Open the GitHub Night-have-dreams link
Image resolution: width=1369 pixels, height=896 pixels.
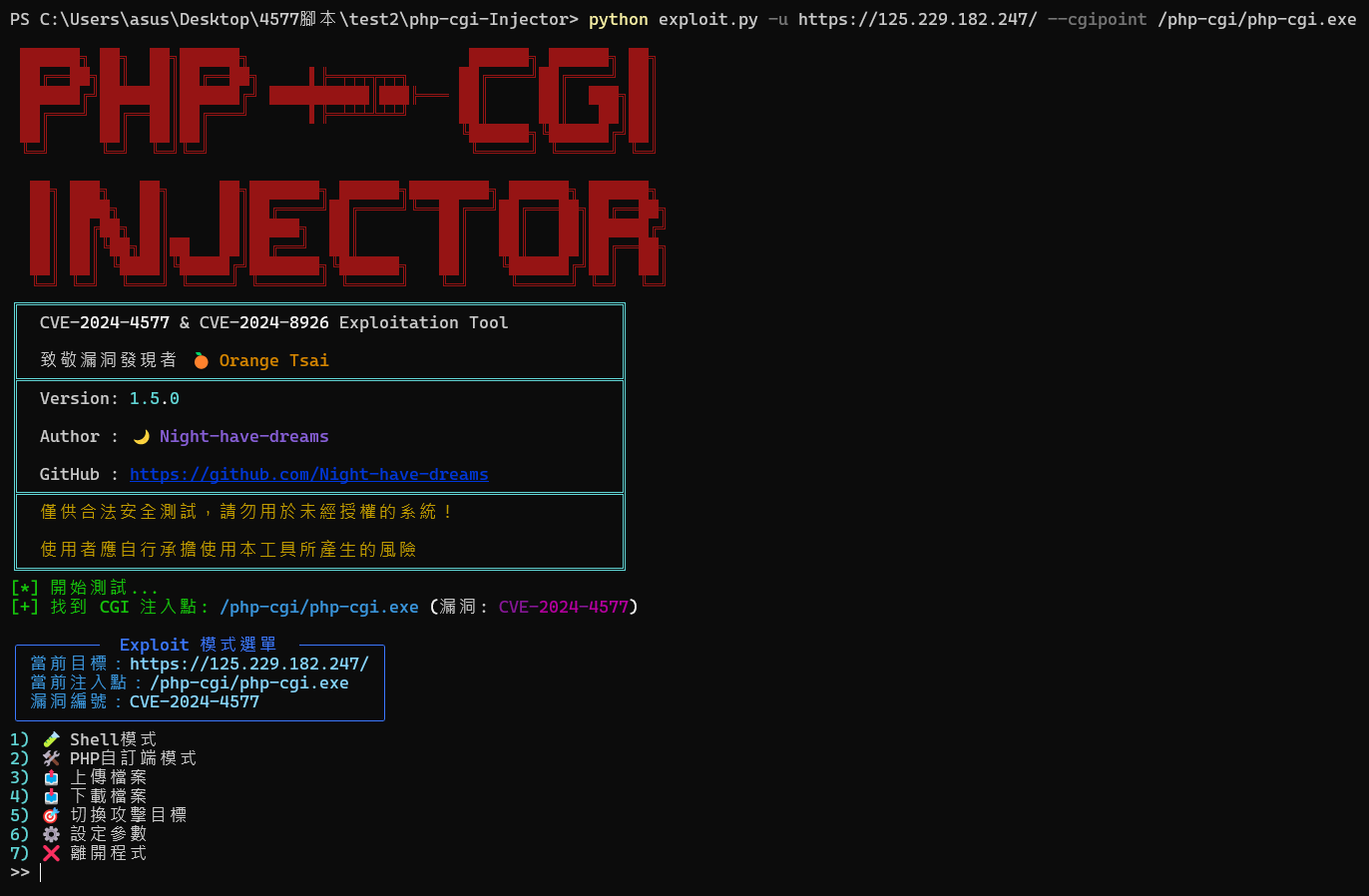point(309,474)
